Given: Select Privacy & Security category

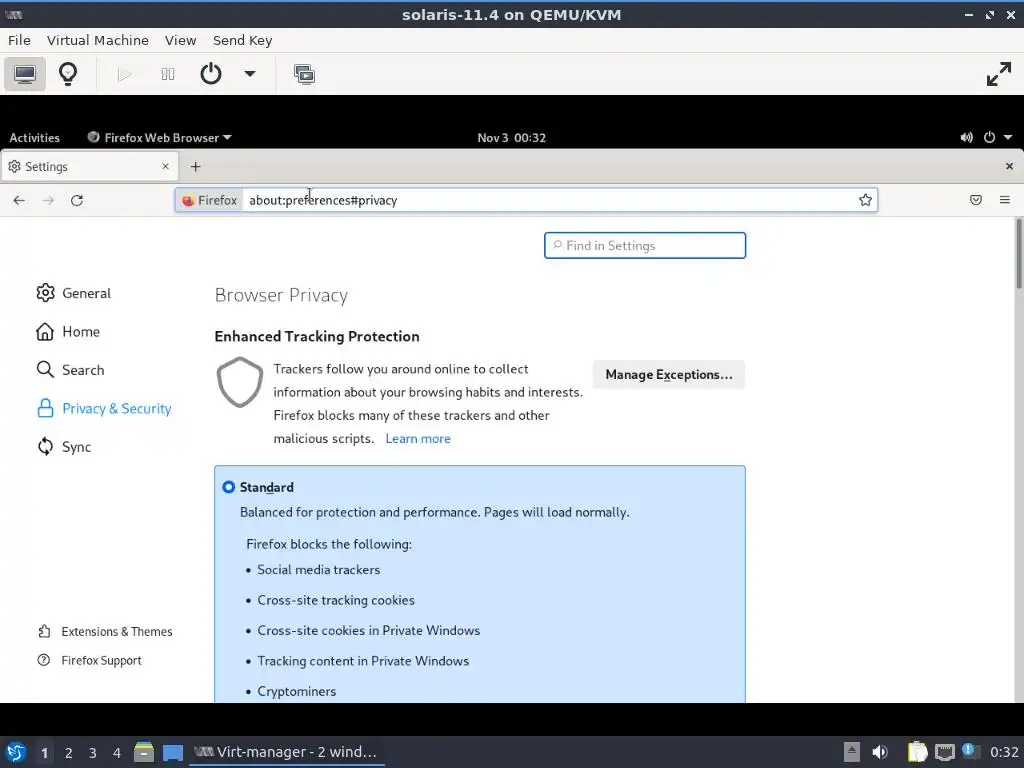Looking at the screenshot, I should [x=104, y=409].
